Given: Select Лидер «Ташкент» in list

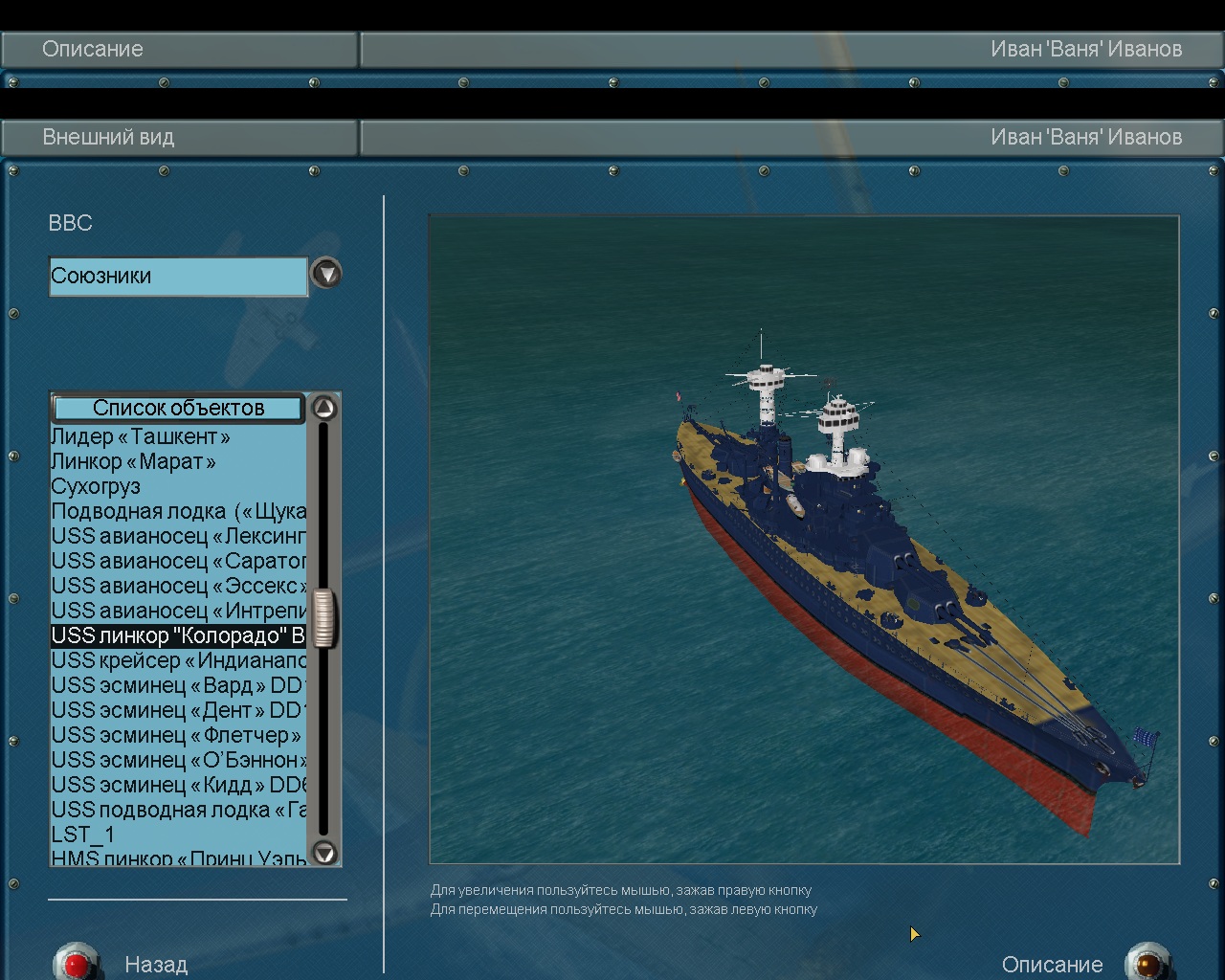Looking at the screenshot, I should (178, 437).
